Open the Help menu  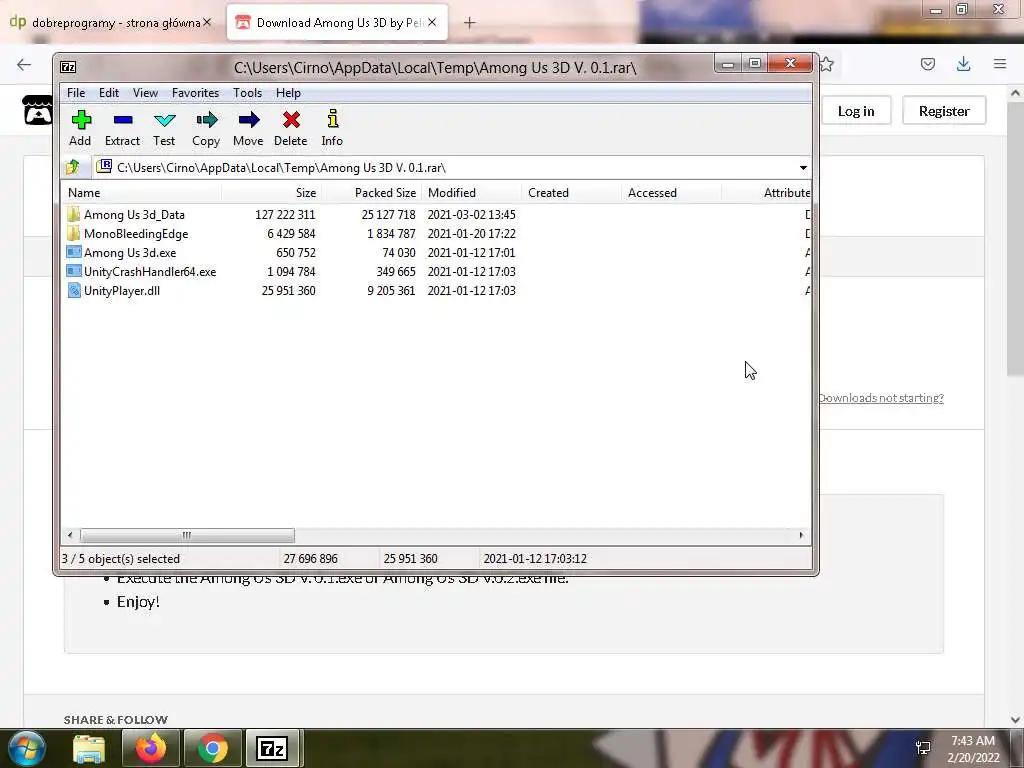tap(288, 93)
